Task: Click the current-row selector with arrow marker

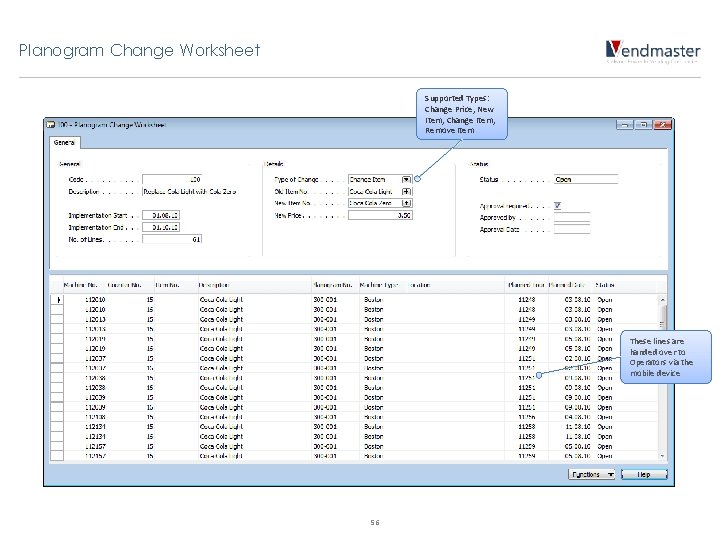Action: [x=57, y=300]
